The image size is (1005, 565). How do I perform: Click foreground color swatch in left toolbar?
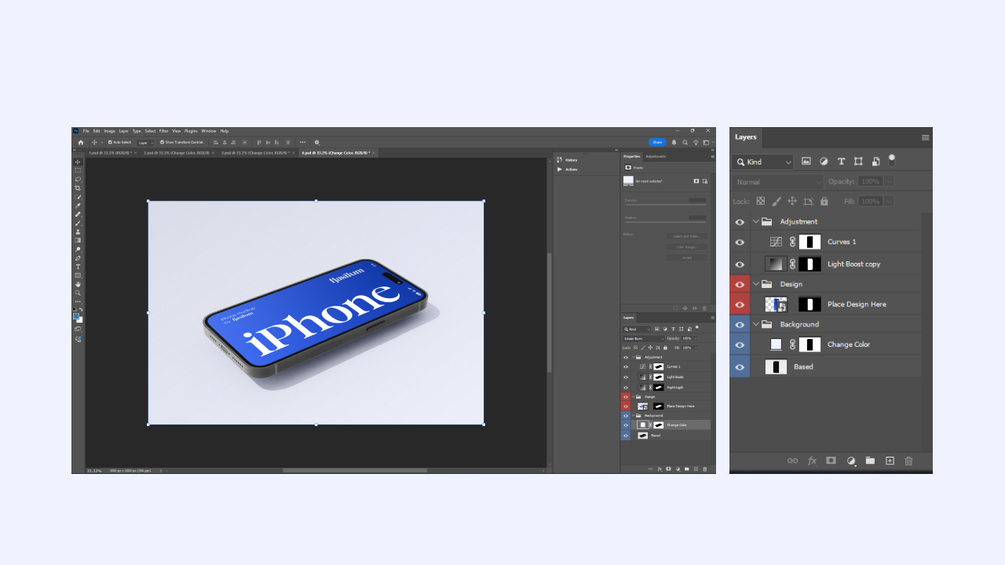point(76,316)
